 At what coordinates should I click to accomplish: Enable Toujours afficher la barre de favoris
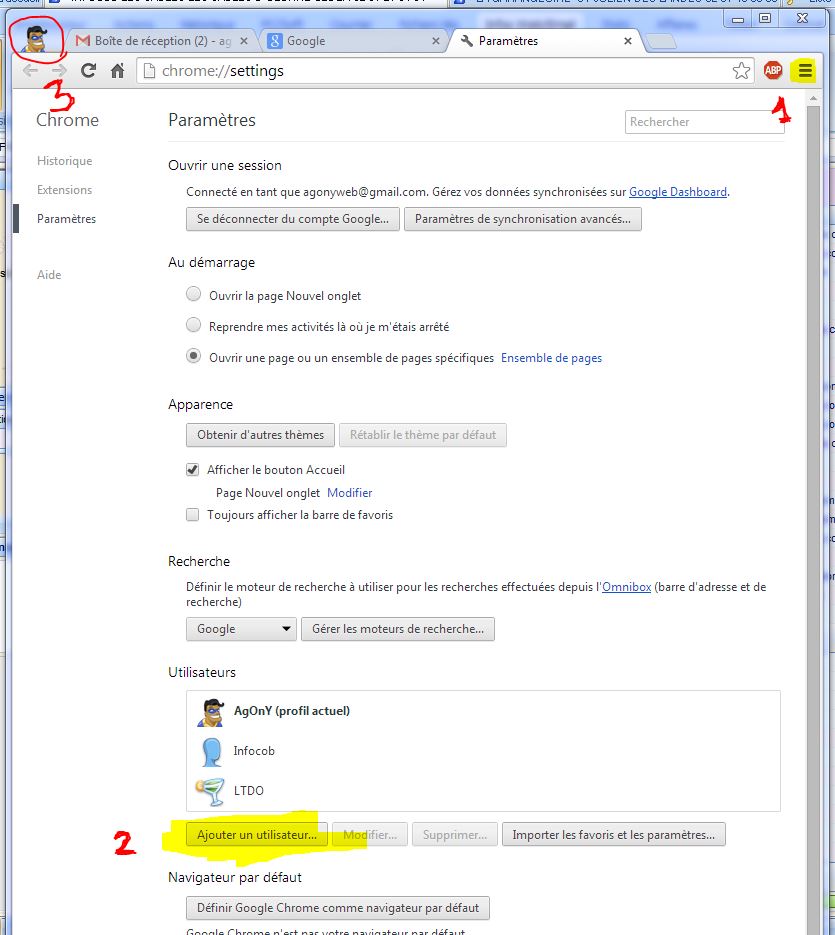pos(192,515)
